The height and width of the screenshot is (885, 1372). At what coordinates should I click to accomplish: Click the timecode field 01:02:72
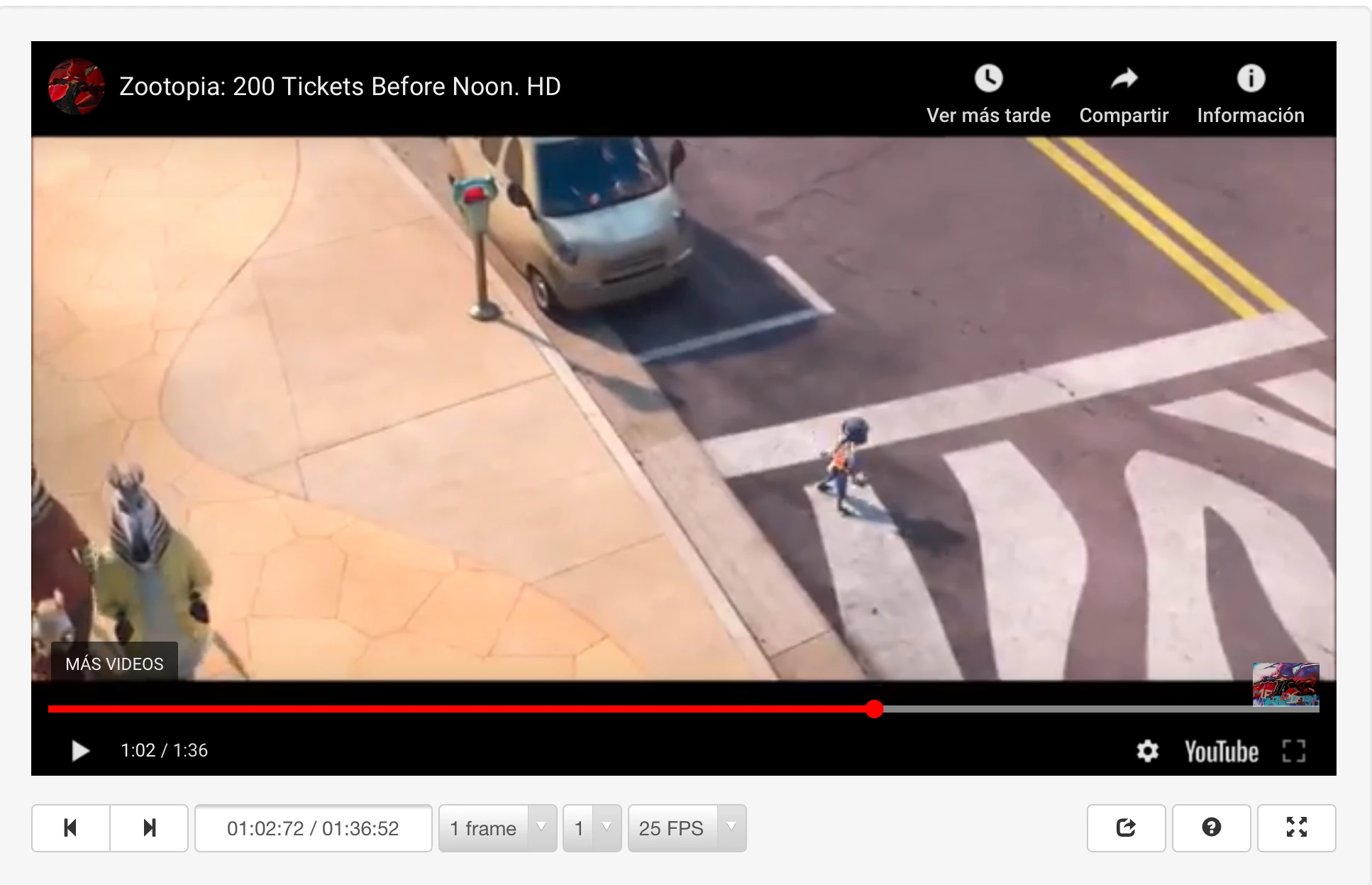(313, 828)
